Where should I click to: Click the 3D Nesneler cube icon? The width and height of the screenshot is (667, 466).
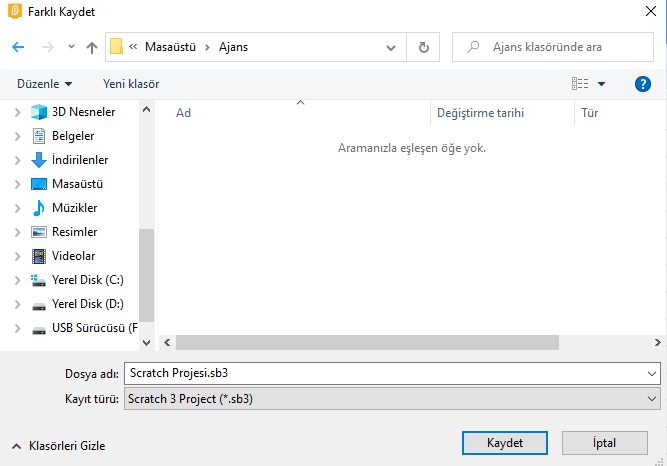pos(39,112)
